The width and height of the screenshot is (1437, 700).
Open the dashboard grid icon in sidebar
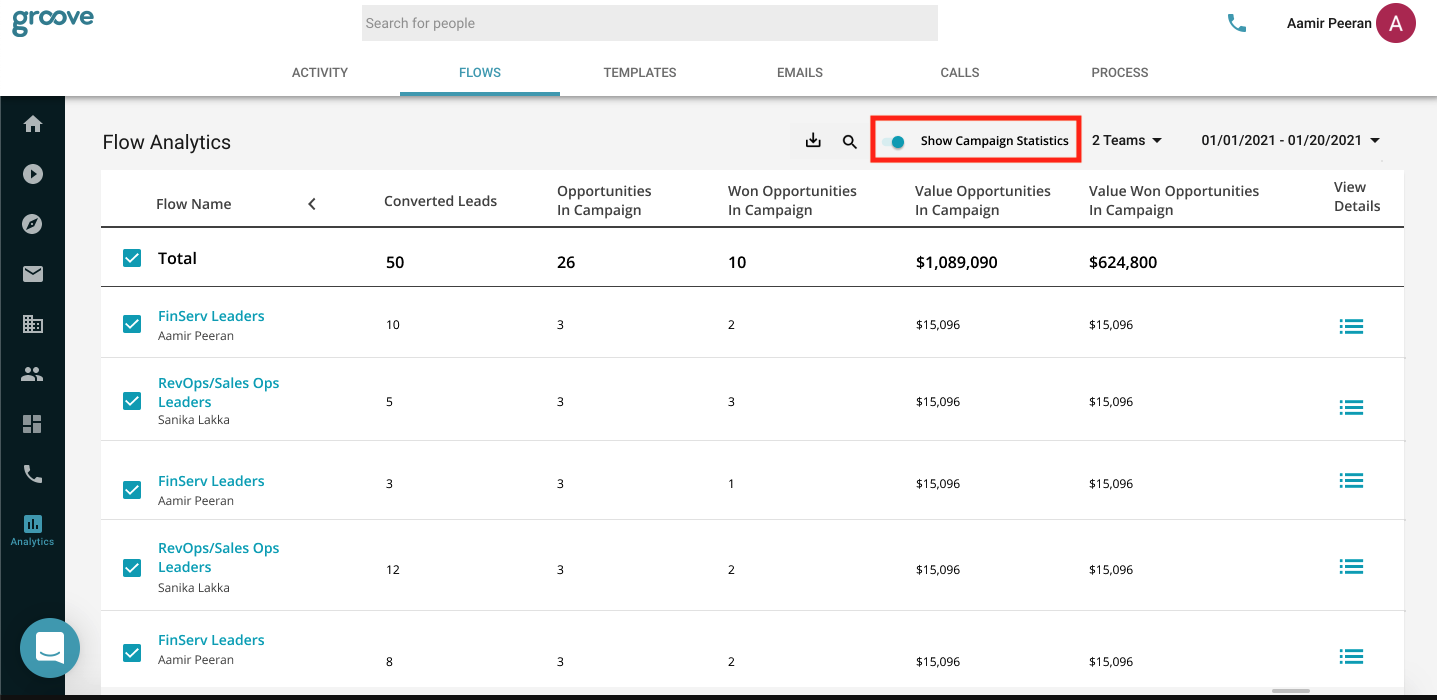[x=33, y=424]
